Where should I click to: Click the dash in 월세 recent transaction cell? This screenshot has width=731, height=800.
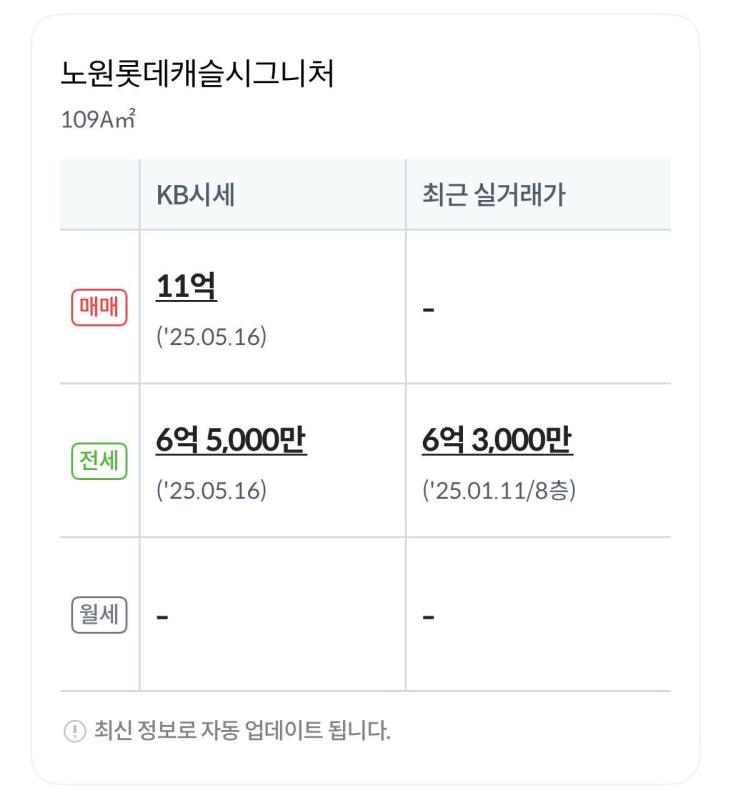pyautogui.click(x=428, y=617)
